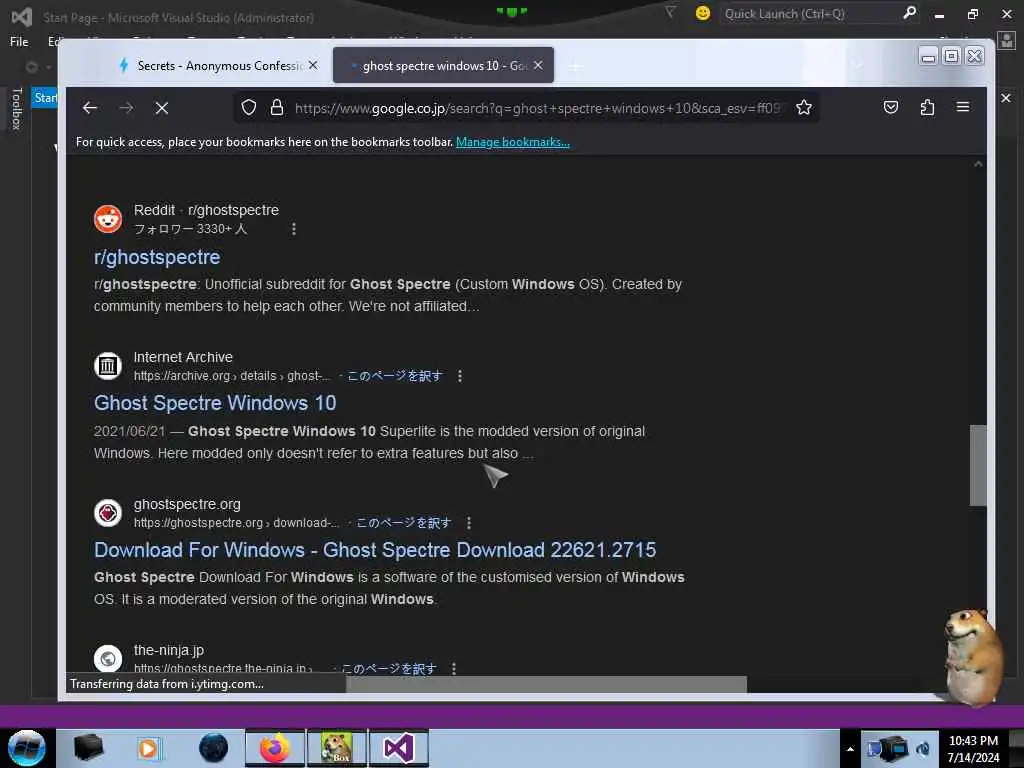1024x768 pixels.
Task: Click the URL address field
Action: click(x=536, y=108)
